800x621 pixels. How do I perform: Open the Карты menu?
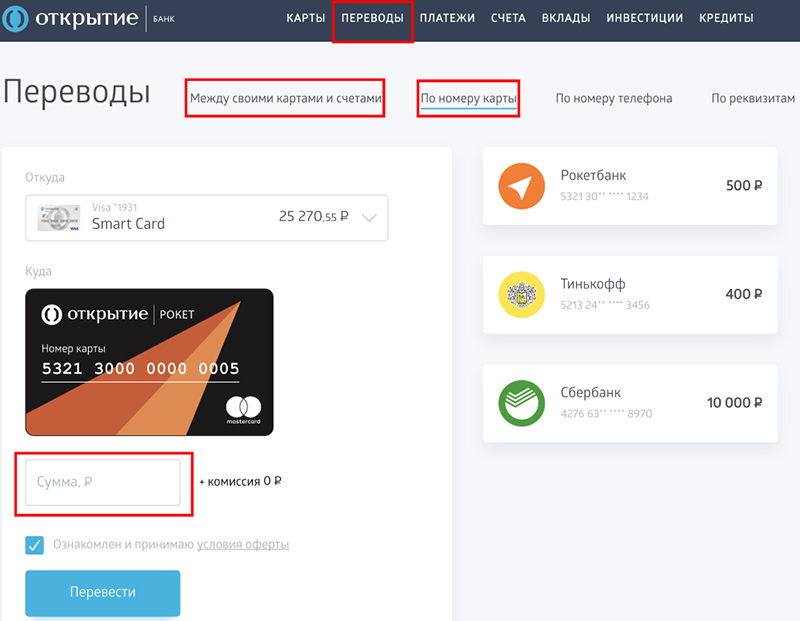306,18
